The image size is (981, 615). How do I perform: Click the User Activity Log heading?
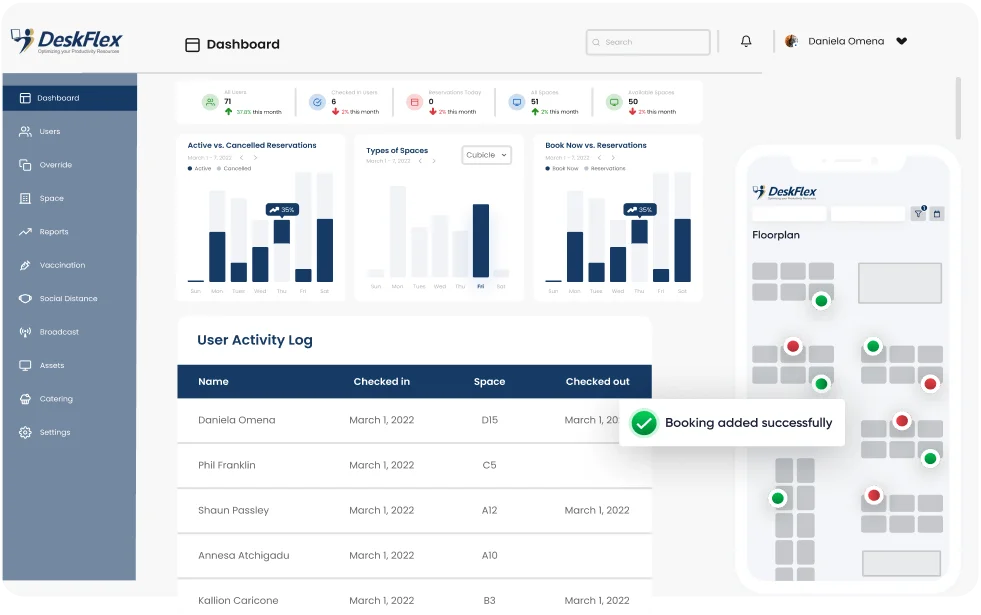(x=255, y=340)
